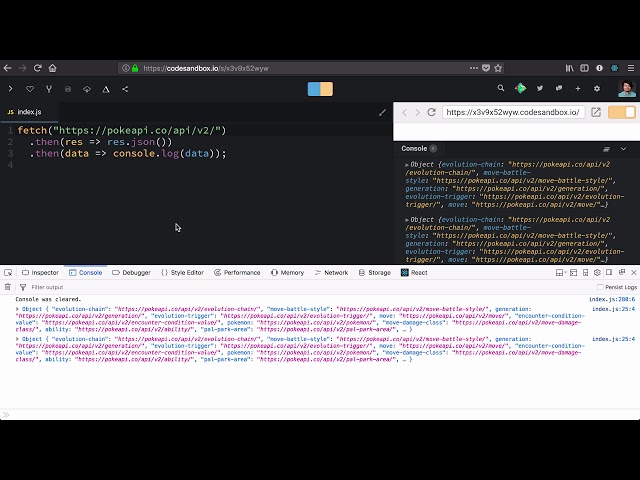Image resolution: width=640 pixels, height=480 pixels.
Task: Open the Storage devtools tab
Action: 375,273
